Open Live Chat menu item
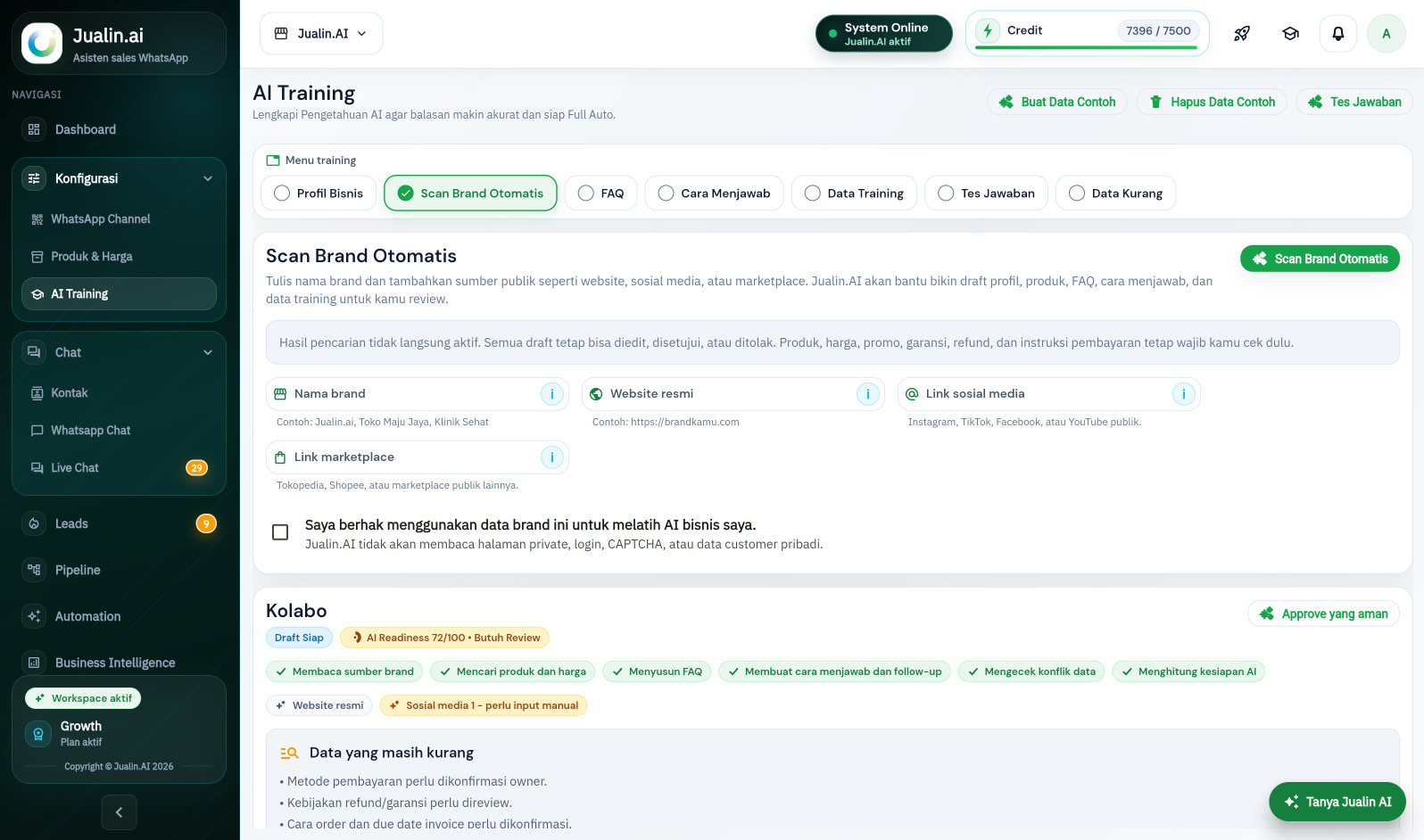Screen dimensions: 1424x840 (x=119, y=468)
